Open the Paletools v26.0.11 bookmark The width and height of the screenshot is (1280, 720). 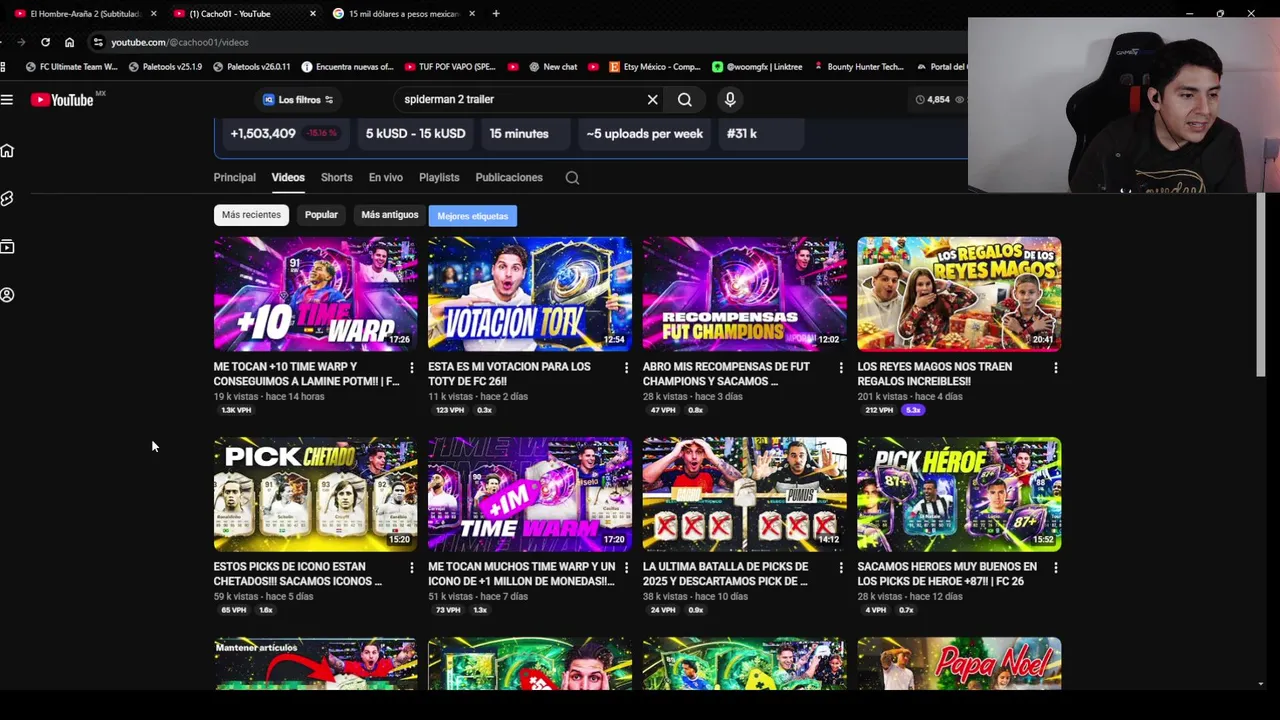click(251, 67)
